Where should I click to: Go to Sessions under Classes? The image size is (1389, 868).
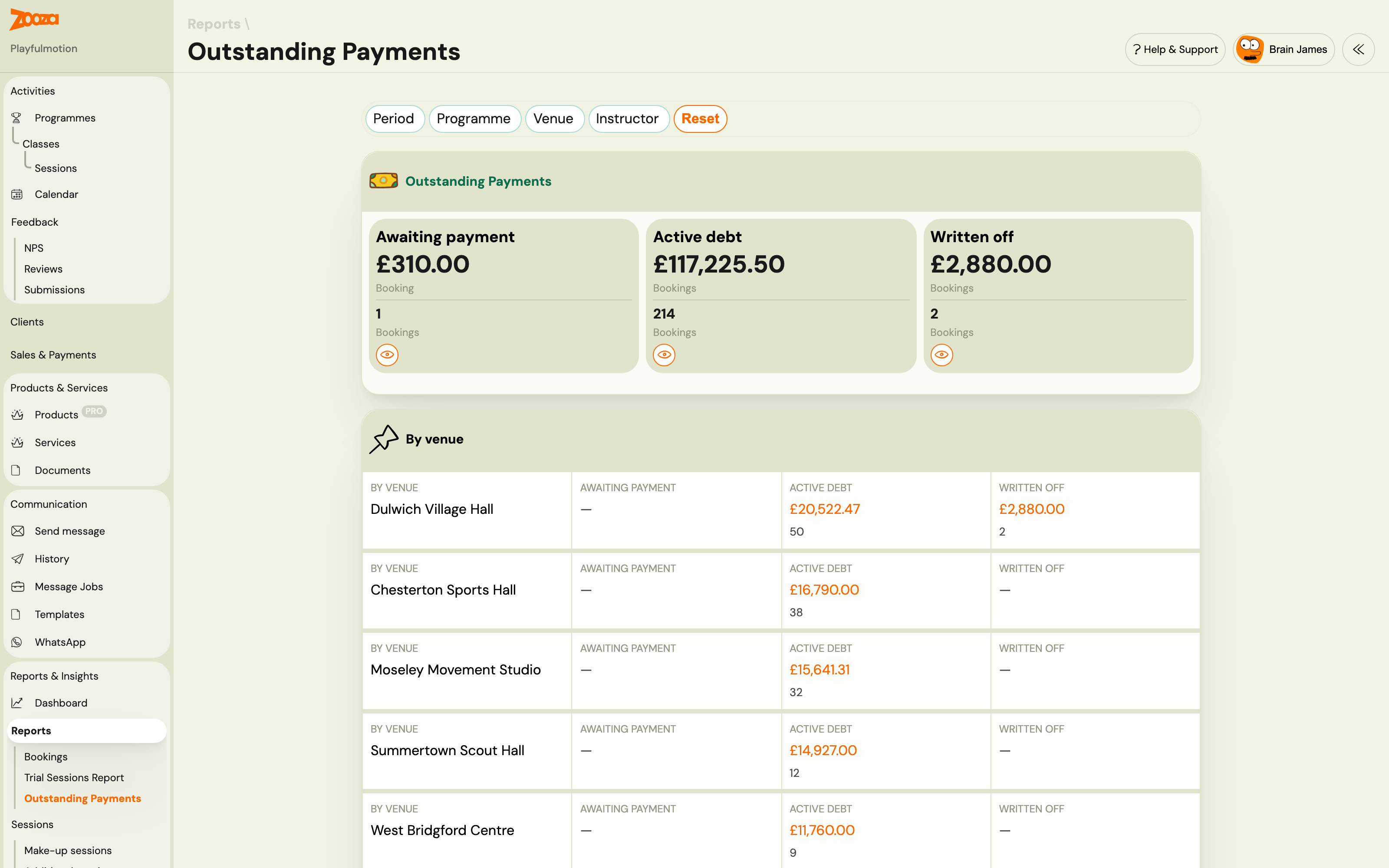click(56, 168)
